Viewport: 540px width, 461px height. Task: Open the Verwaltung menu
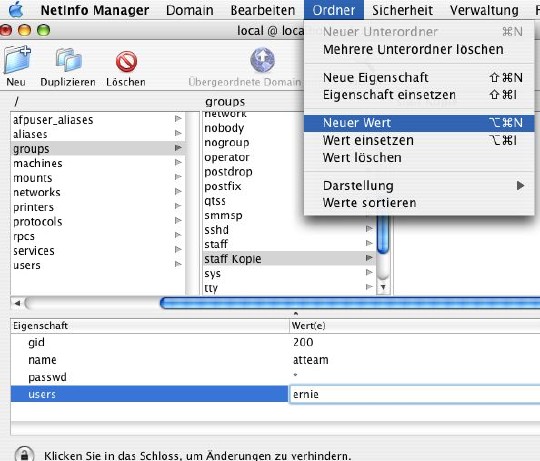(x=484, y=10)
